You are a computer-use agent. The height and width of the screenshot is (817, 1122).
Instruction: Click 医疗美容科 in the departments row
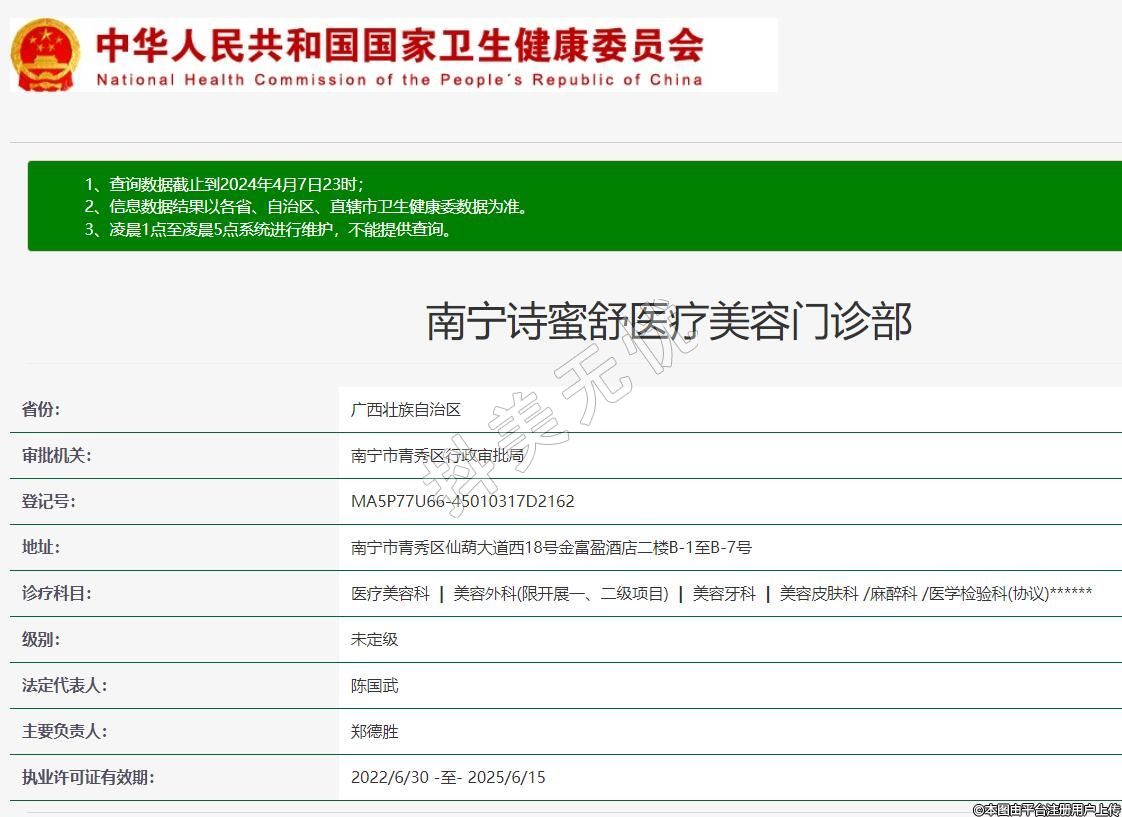390,594
